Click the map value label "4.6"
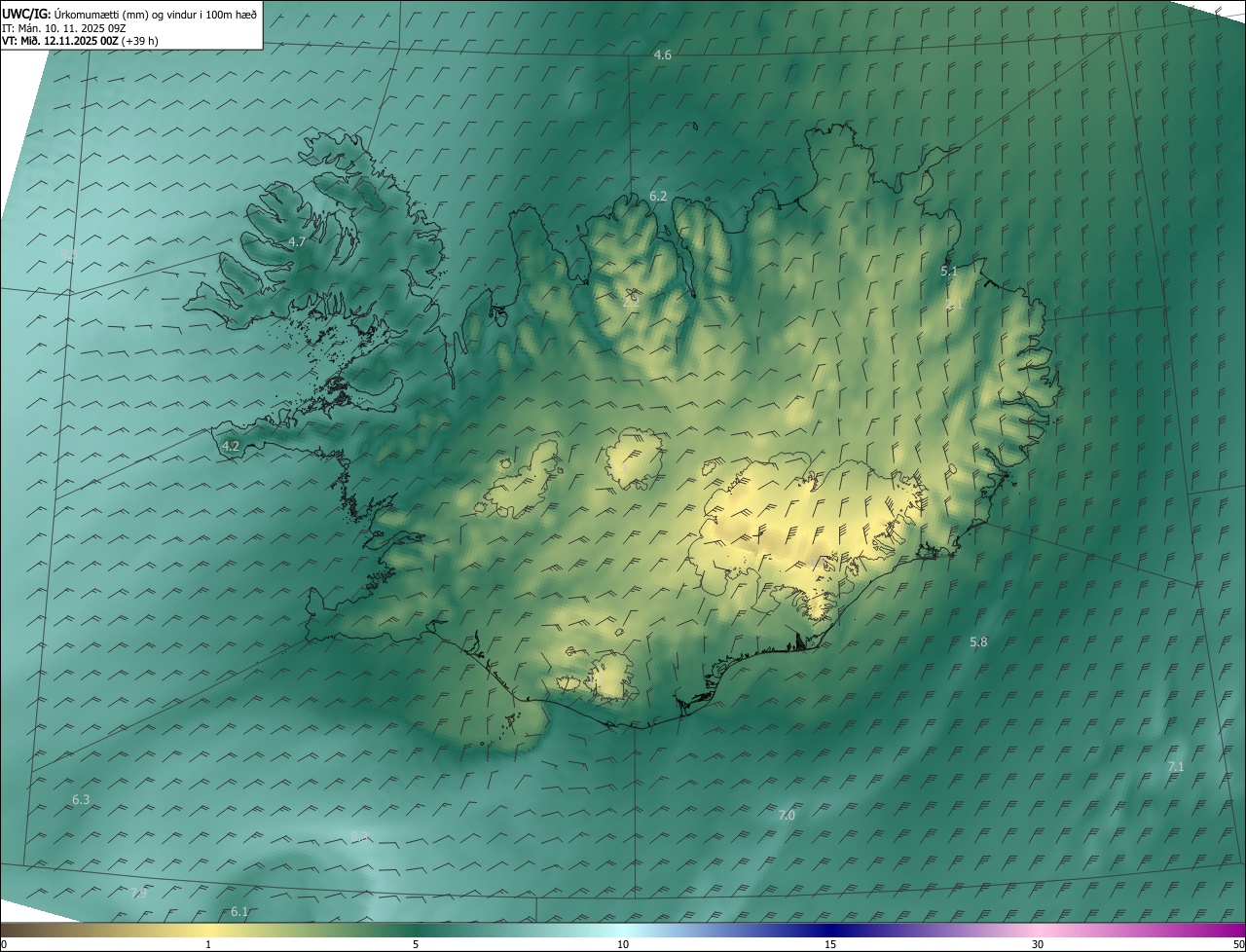Viewport: 1246px width, 952px height. point(663,55)
